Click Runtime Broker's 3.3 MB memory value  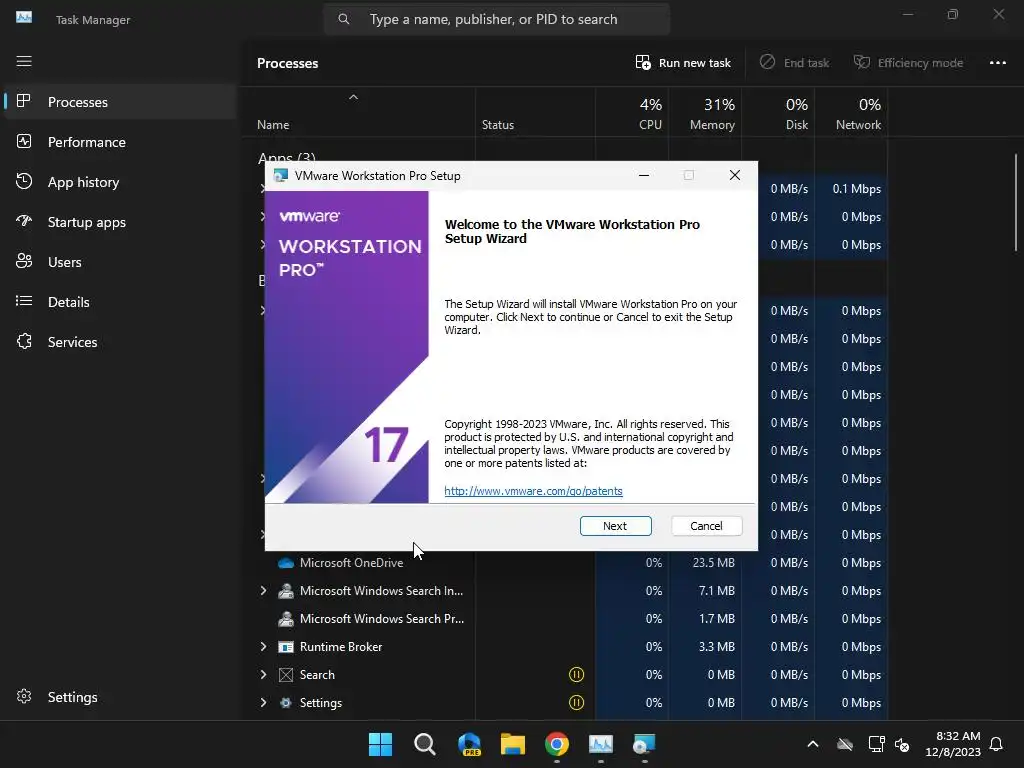pyautogui.click(x=716, y=647)
